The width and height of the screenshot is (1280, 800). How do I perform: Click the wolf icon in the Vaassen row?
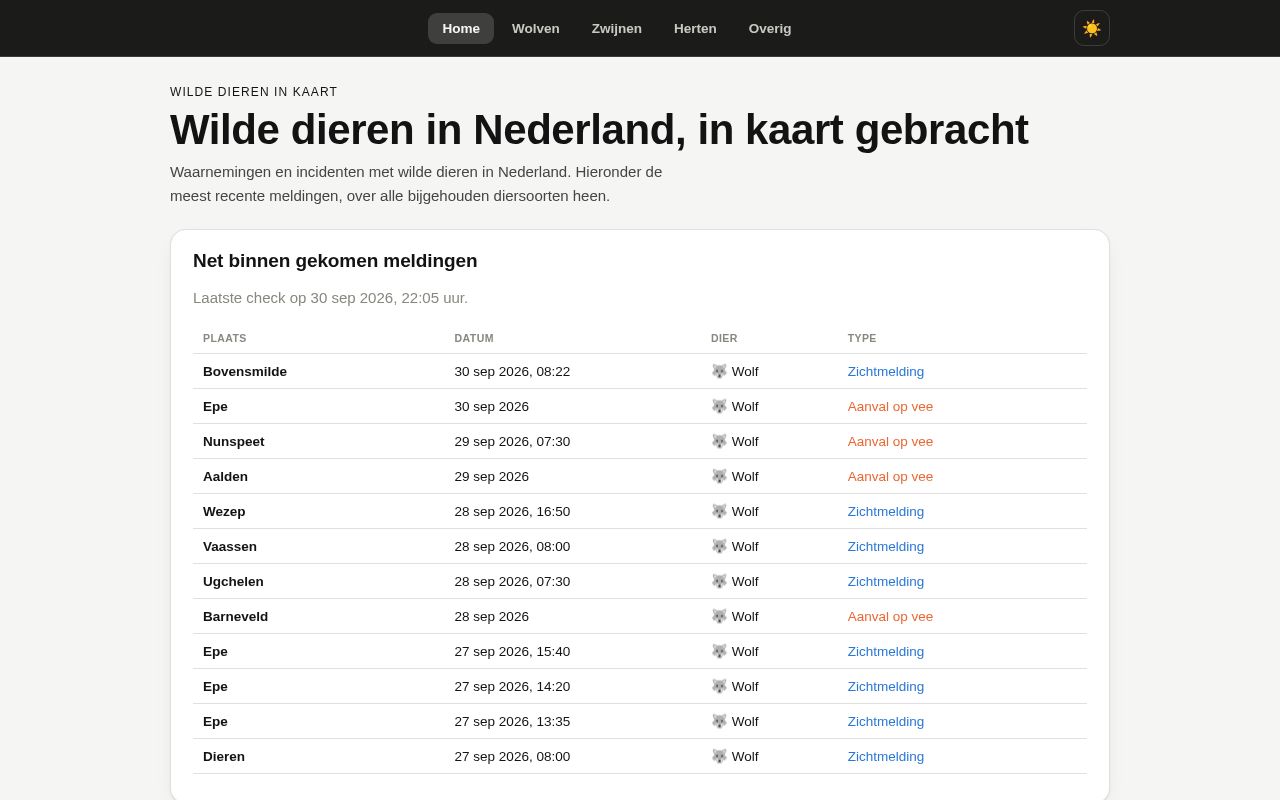(x=719, y=546)
